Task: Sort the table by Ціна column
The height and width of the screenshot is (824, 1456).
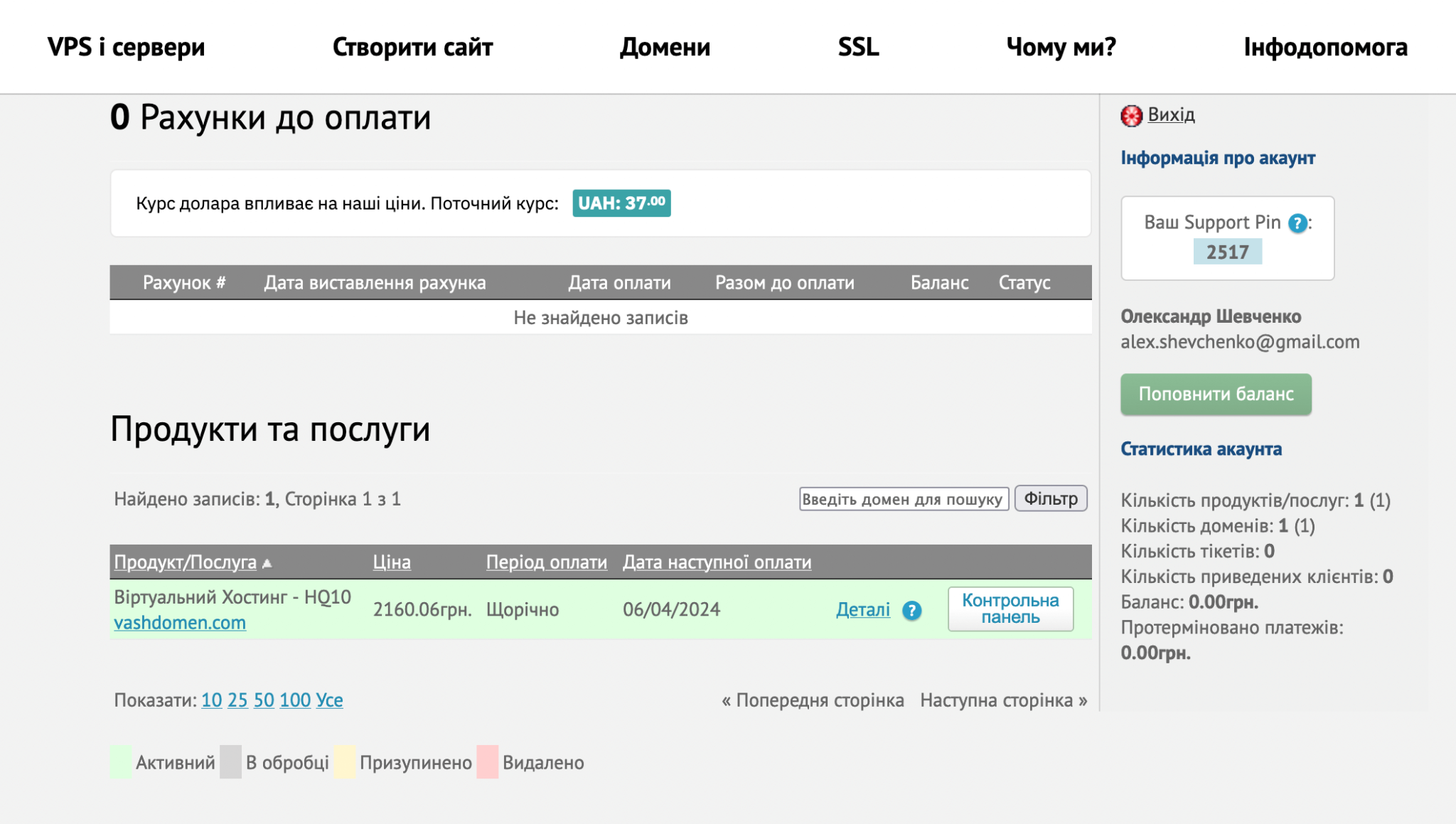Action: [392, 562]
